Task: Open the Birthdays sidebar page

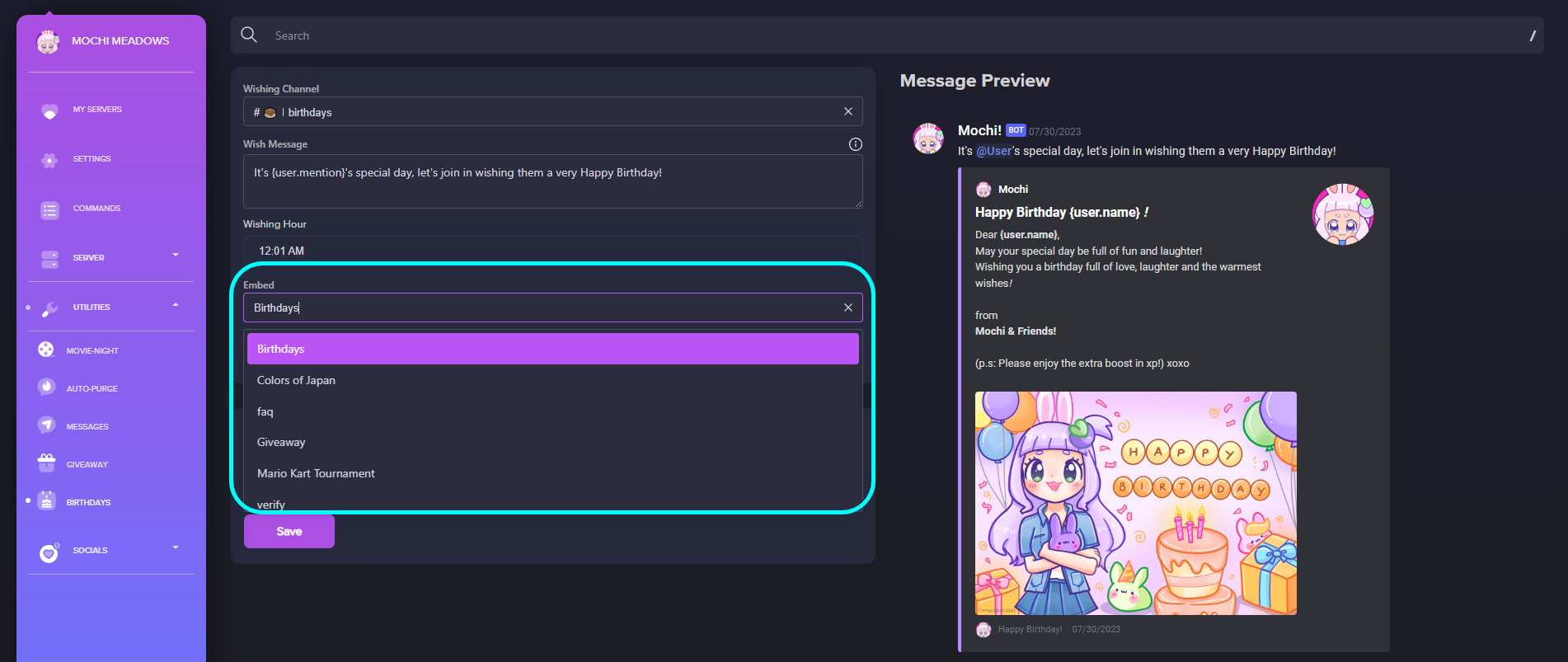Action: [88, 502]
